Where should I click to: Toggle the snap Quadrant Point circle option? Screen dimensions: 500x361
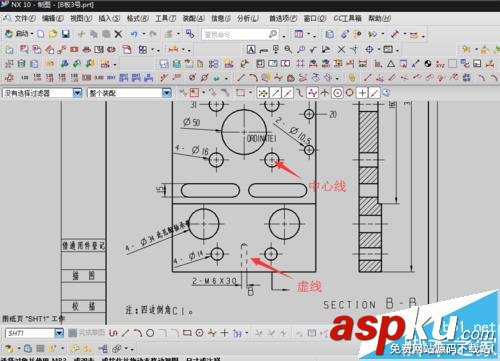[350, 93]
